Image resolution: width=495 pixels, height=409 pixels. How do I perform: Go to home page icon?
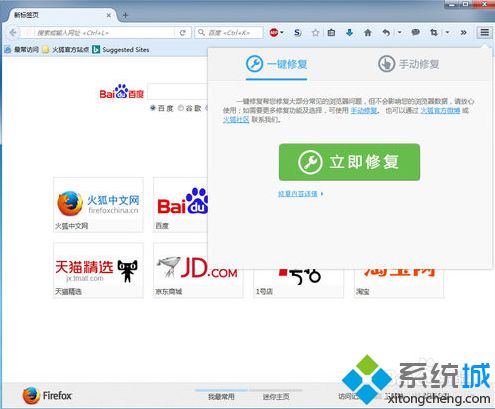(x=368, y=33)
